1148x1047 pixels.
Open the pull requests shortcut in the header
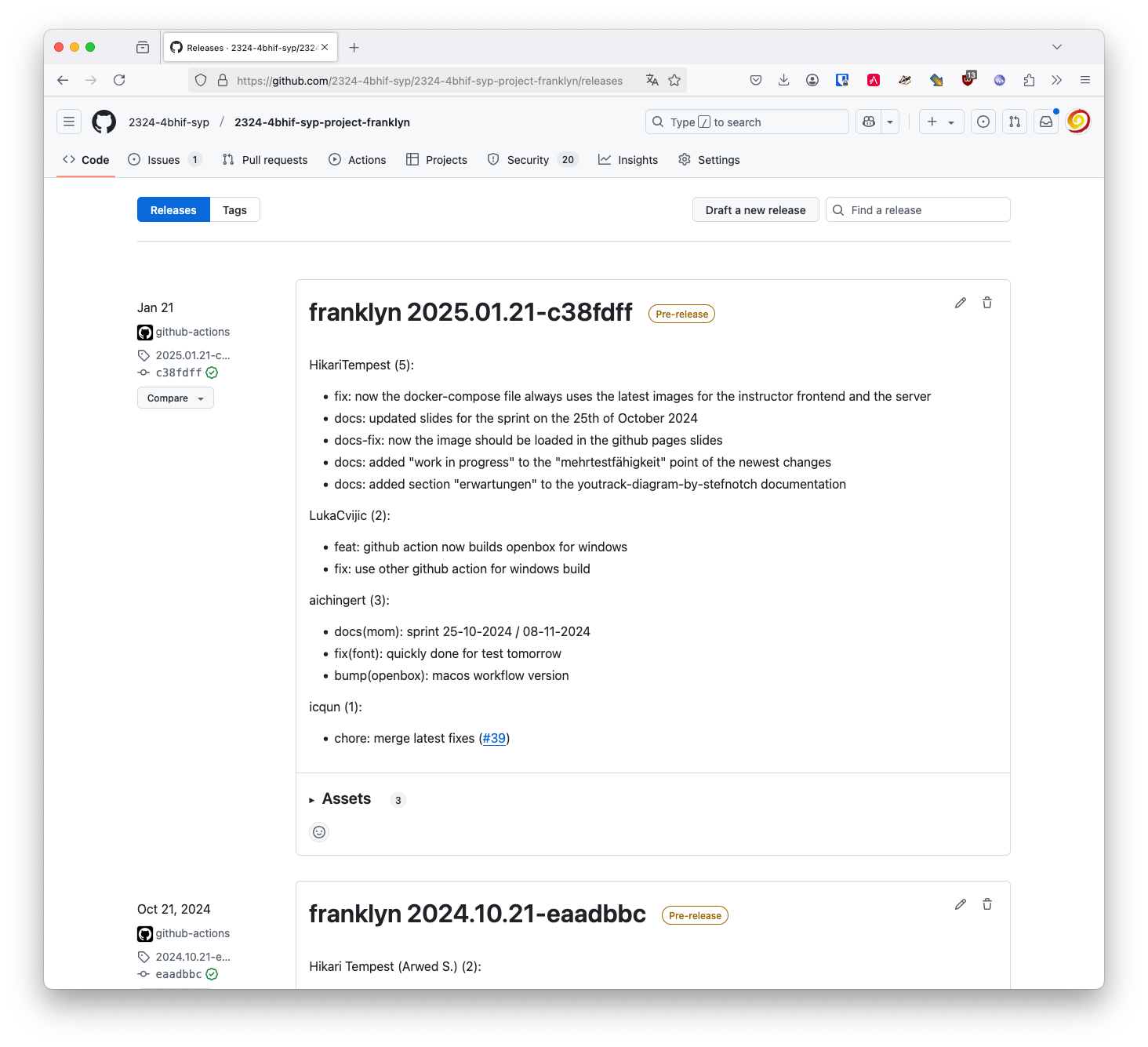tap(1015, 122)
